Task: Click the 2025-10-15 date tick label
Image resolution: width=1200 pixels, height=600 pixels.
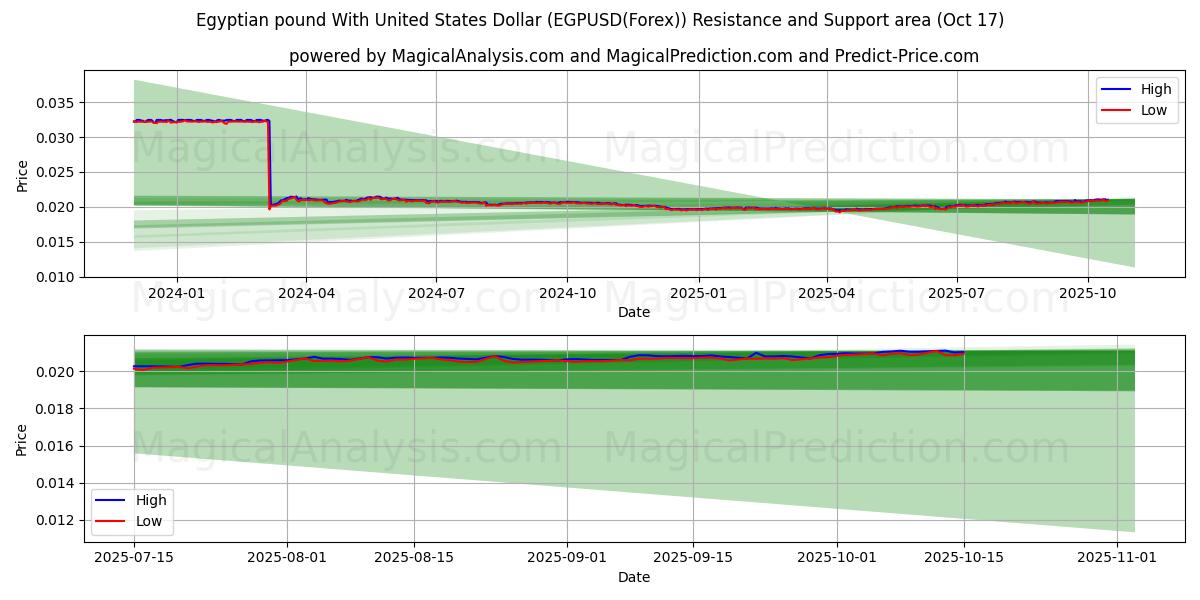Action: point(964,558)
